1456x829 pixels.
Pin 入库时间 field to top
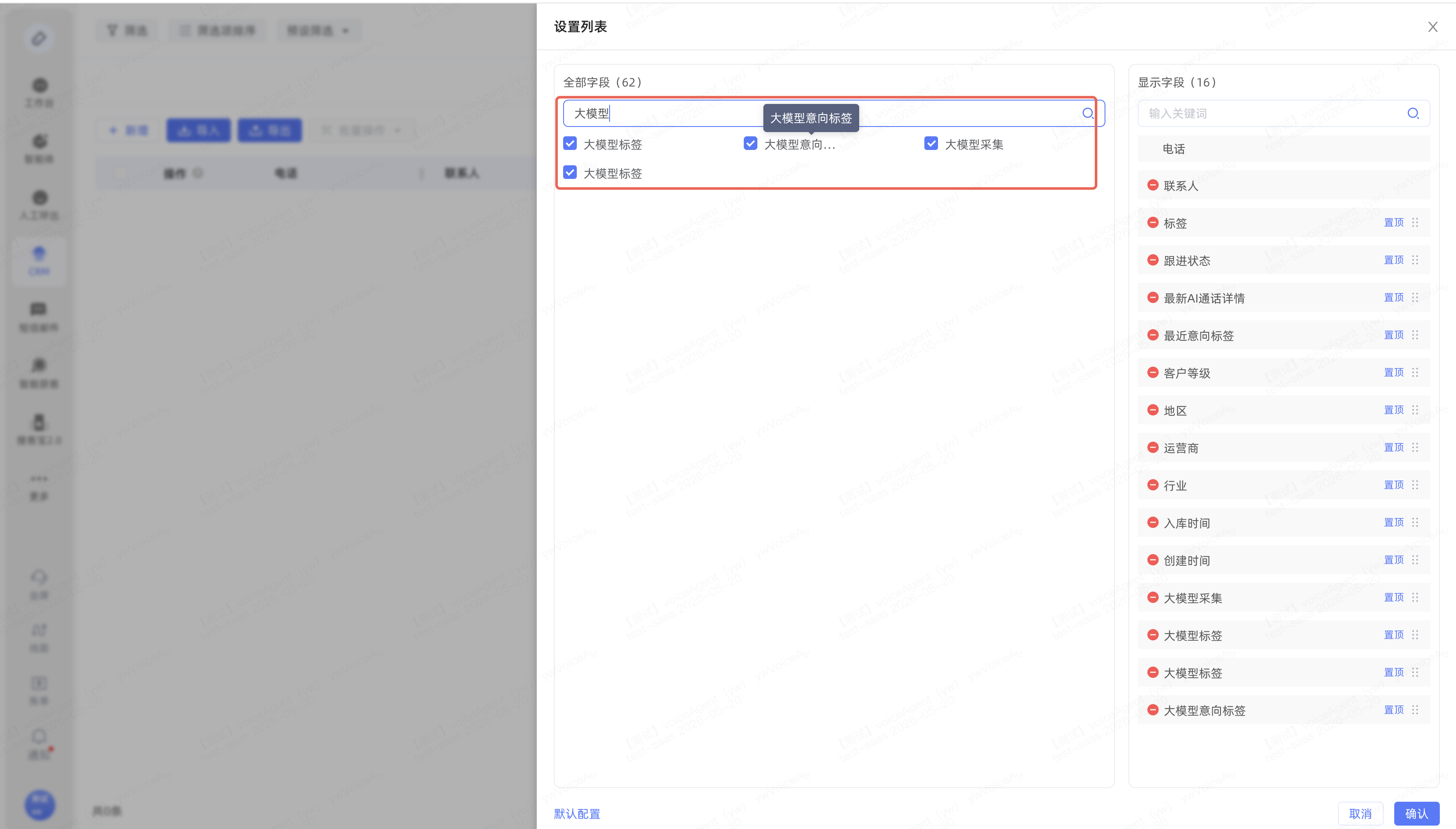[1393, 523]
